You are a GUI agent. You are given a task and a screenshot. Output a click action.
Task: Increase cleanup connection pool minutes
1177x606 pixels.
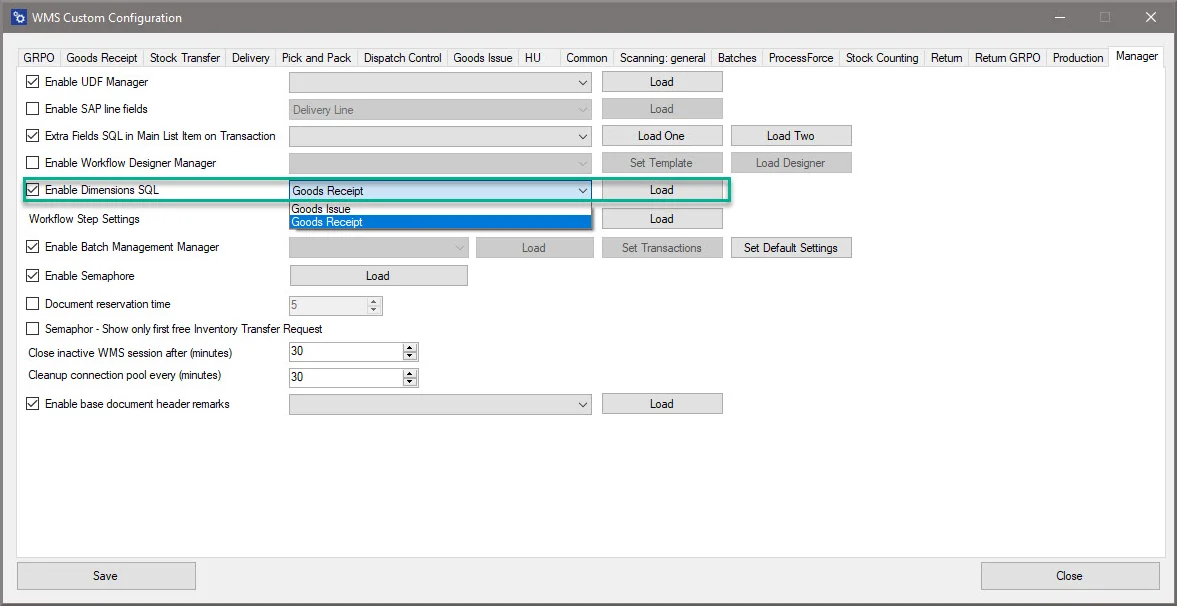click(410, 372)
